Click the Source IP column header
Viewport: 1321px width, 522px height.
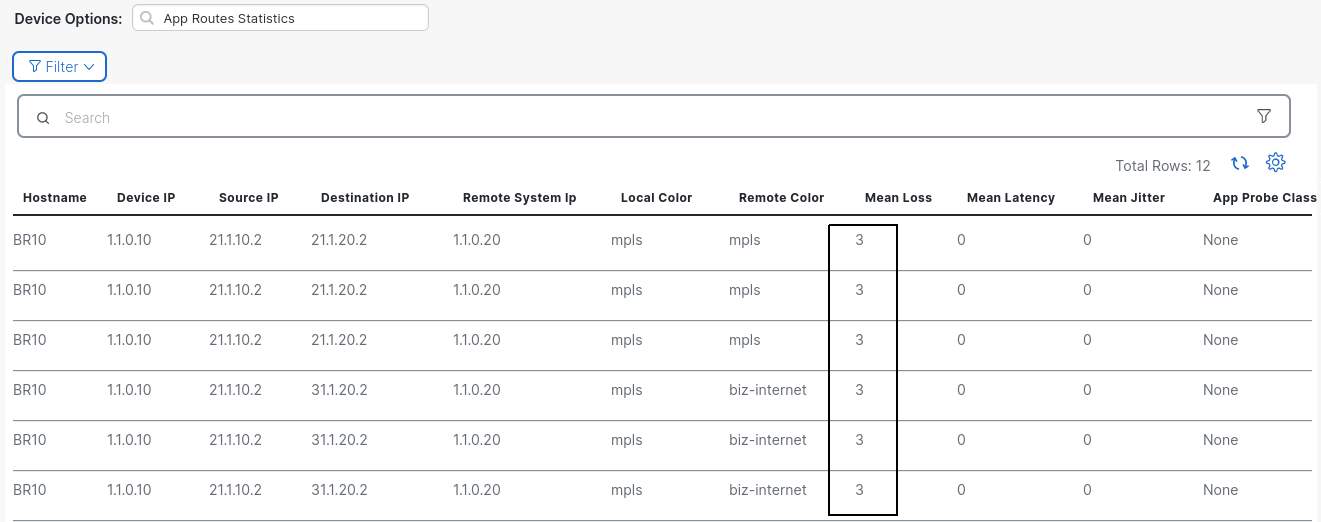[x=248, y=198]
